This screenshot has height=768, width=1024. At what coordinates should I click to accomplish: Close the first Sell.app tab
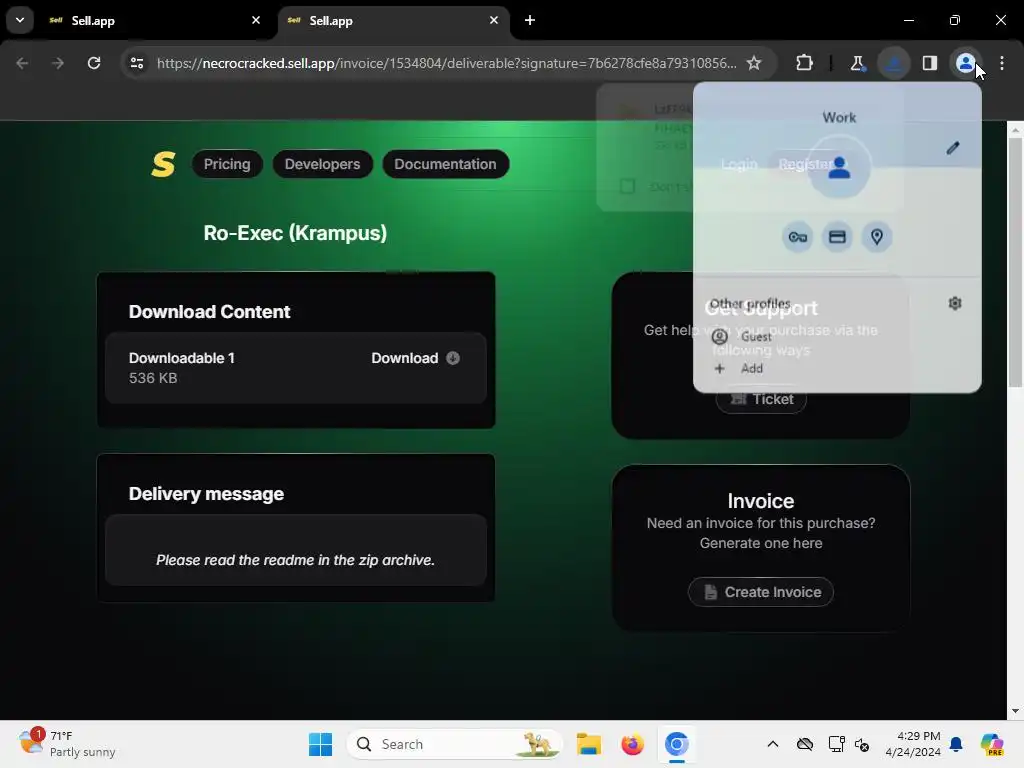[256, 20]
